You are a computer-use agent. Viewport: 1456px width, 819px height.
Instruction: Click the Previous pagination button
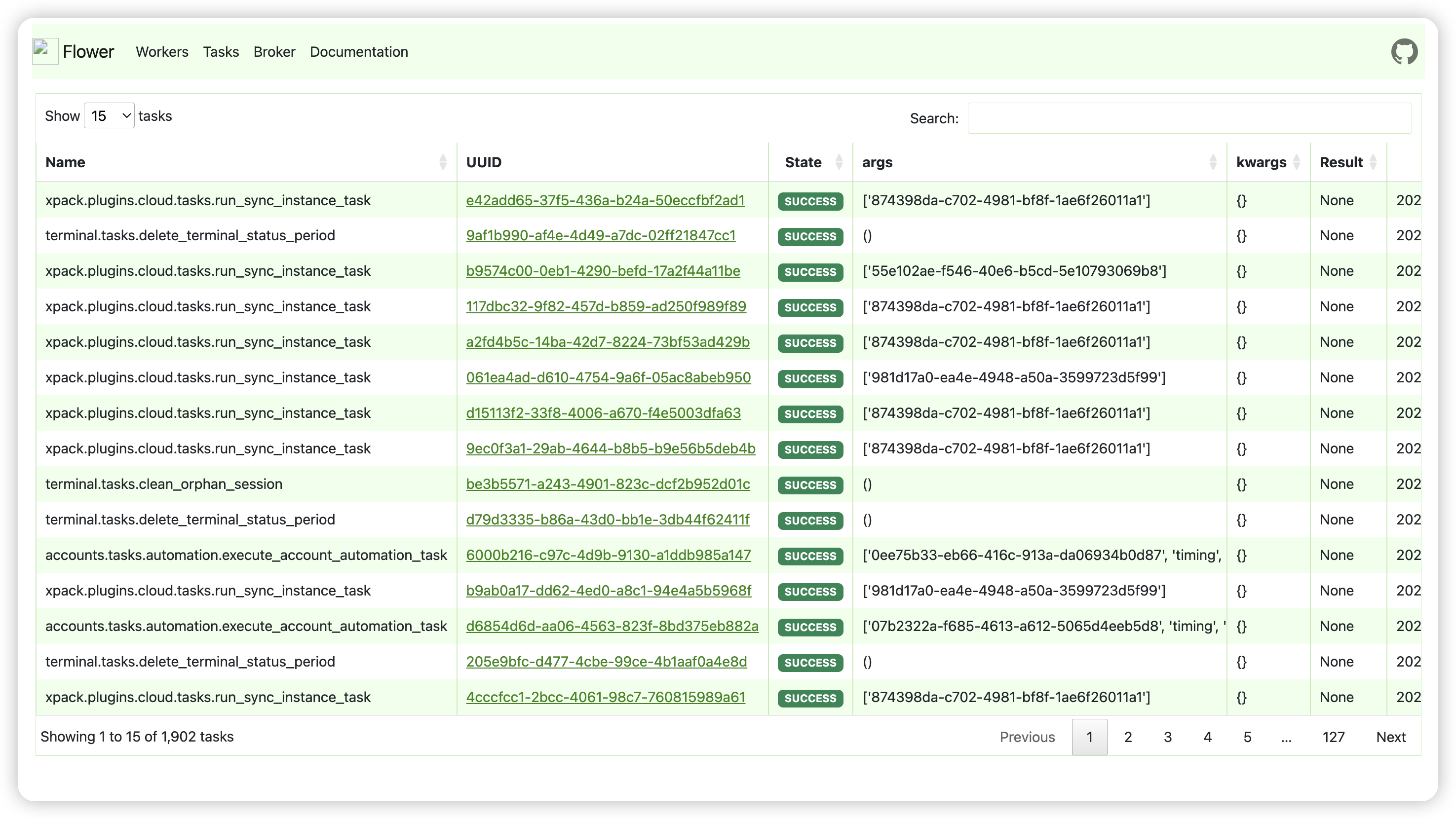click(x=1027, y=737)
